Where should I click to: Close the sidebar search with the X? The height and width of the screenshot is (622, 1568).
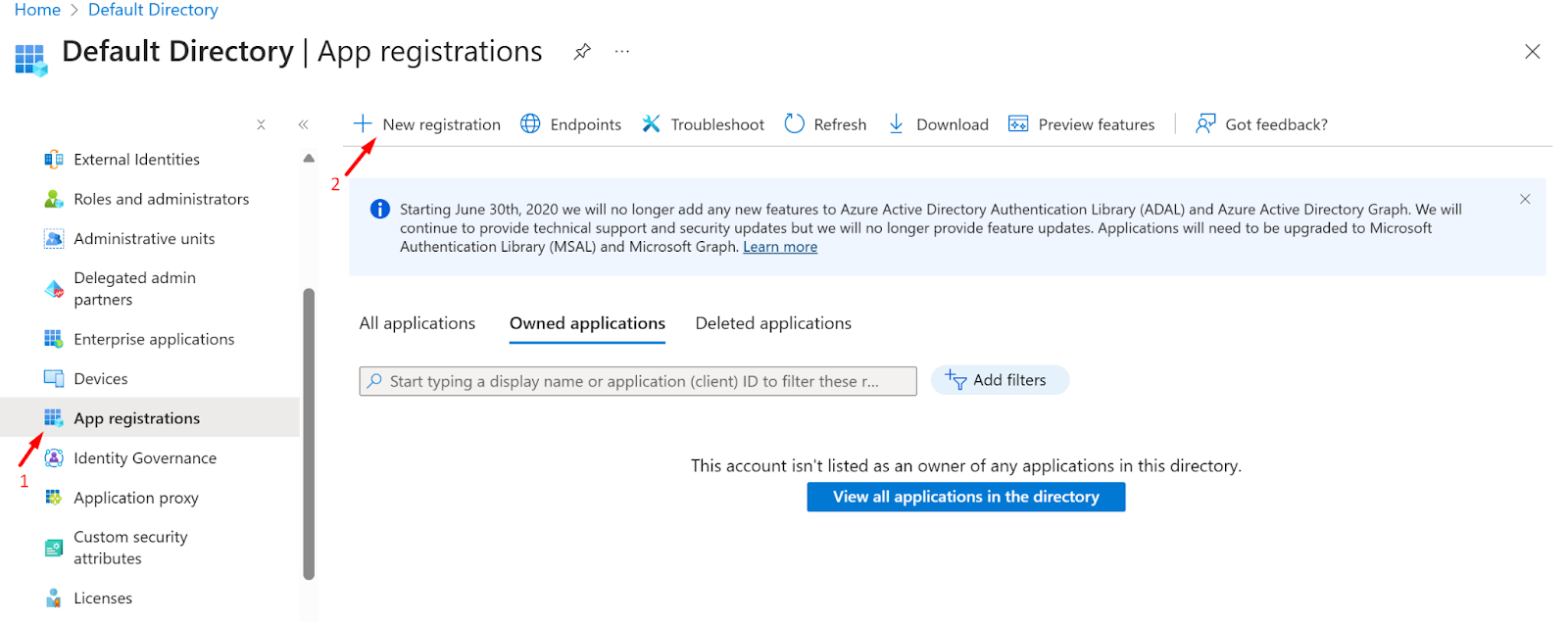click(x=261, y=124)
